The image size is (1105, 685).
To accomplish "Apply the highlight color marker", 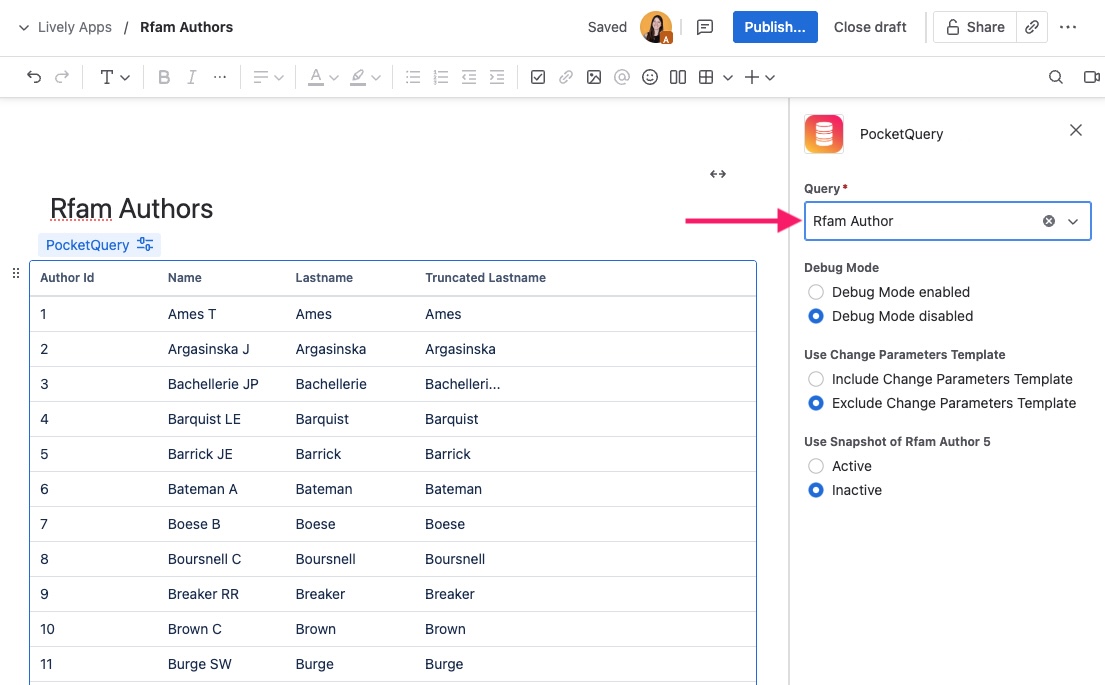I will pos(358,78).
